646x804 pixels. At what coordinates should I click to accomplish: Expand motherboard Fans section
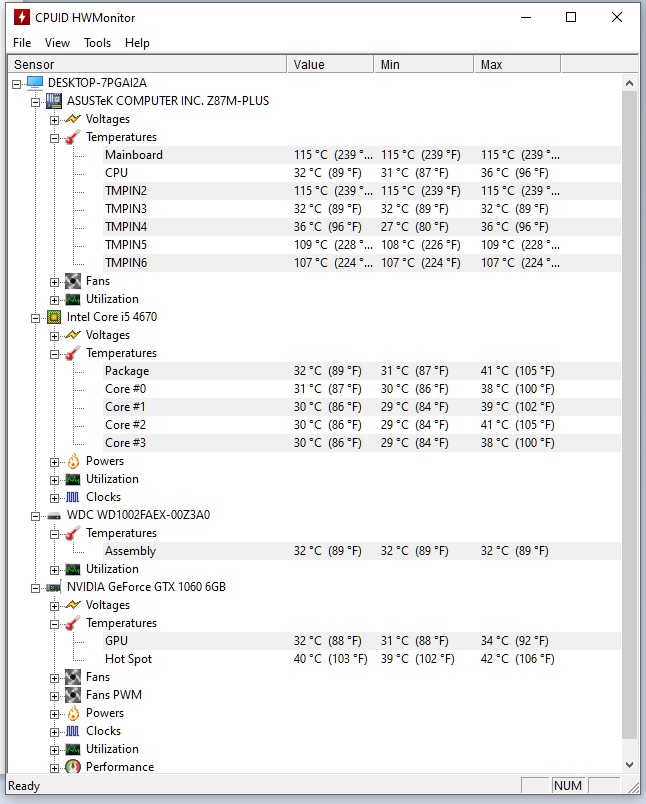[x=54, y=283]
